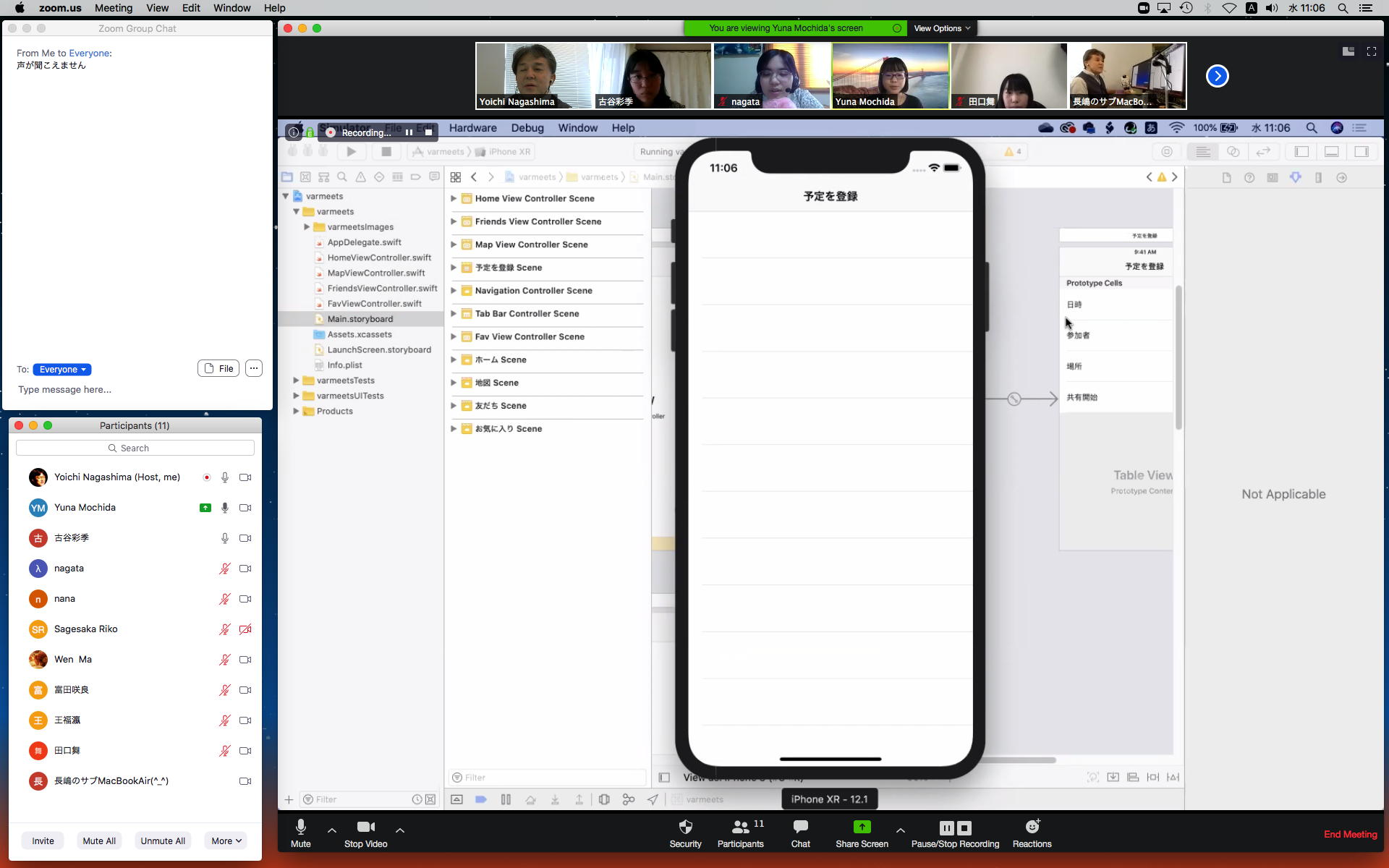Select Yuna Mochida's video thumbnail
The image size is (1389, 868).
click(890, 76)
